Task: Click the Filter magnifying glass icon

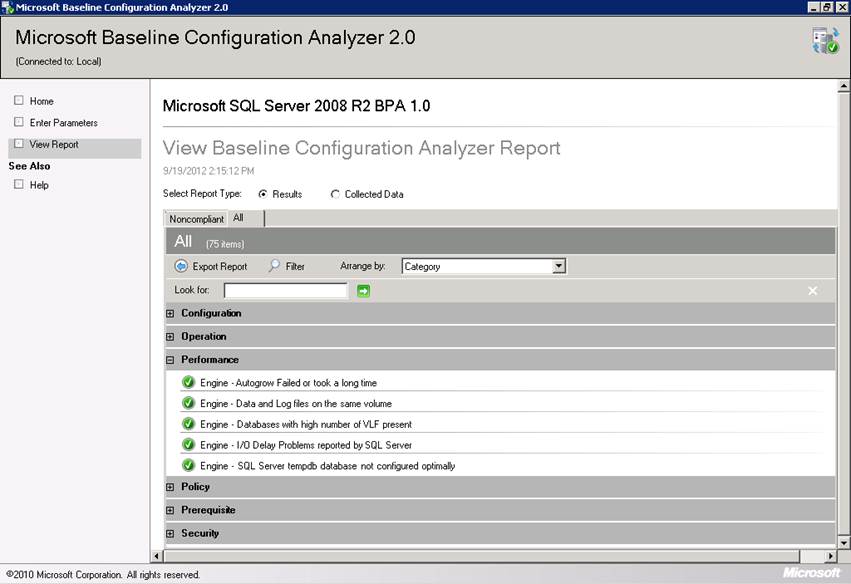Action: pyautogui.click(x=273, y=266)
